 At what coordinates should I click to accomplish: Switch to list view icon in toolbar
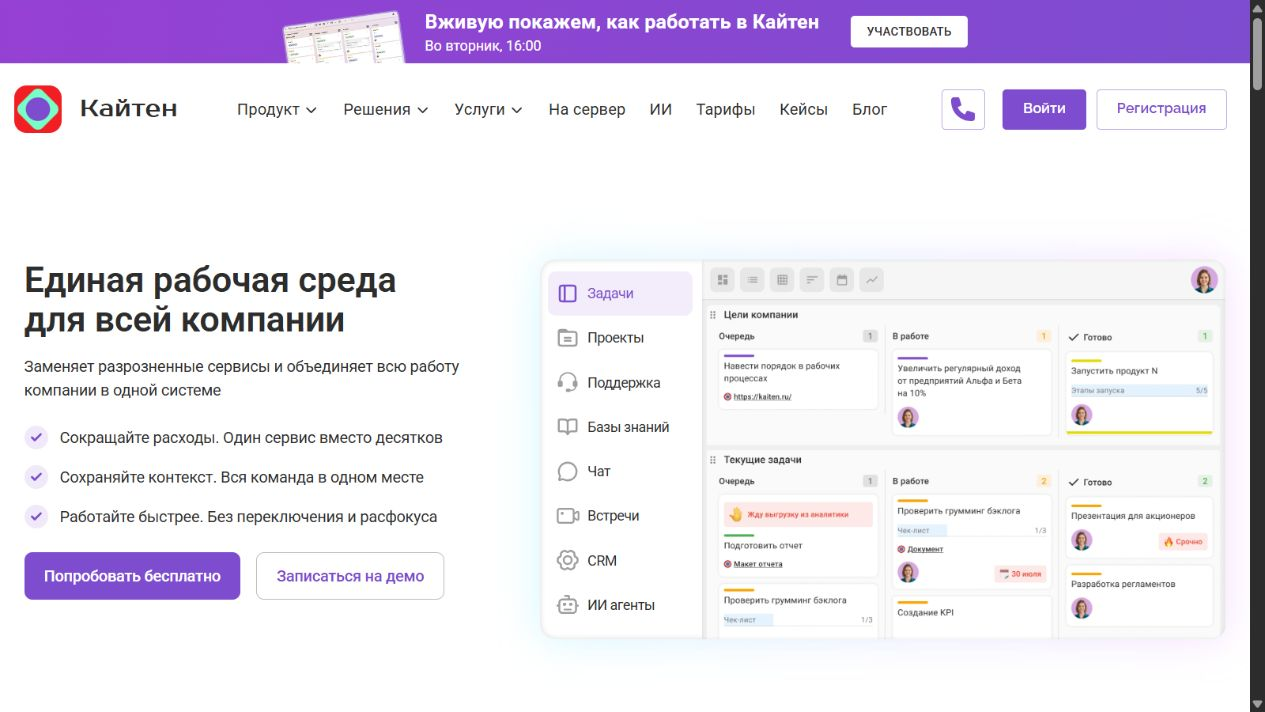tap(752, 280)
